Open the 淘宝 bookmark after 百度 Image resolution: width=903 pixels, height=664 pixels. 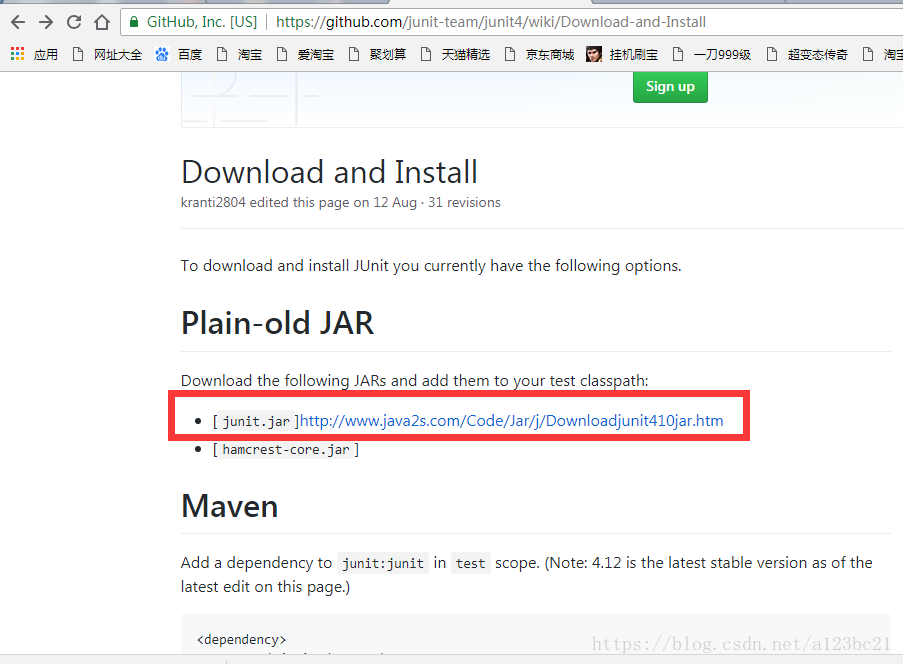[240, 55]
